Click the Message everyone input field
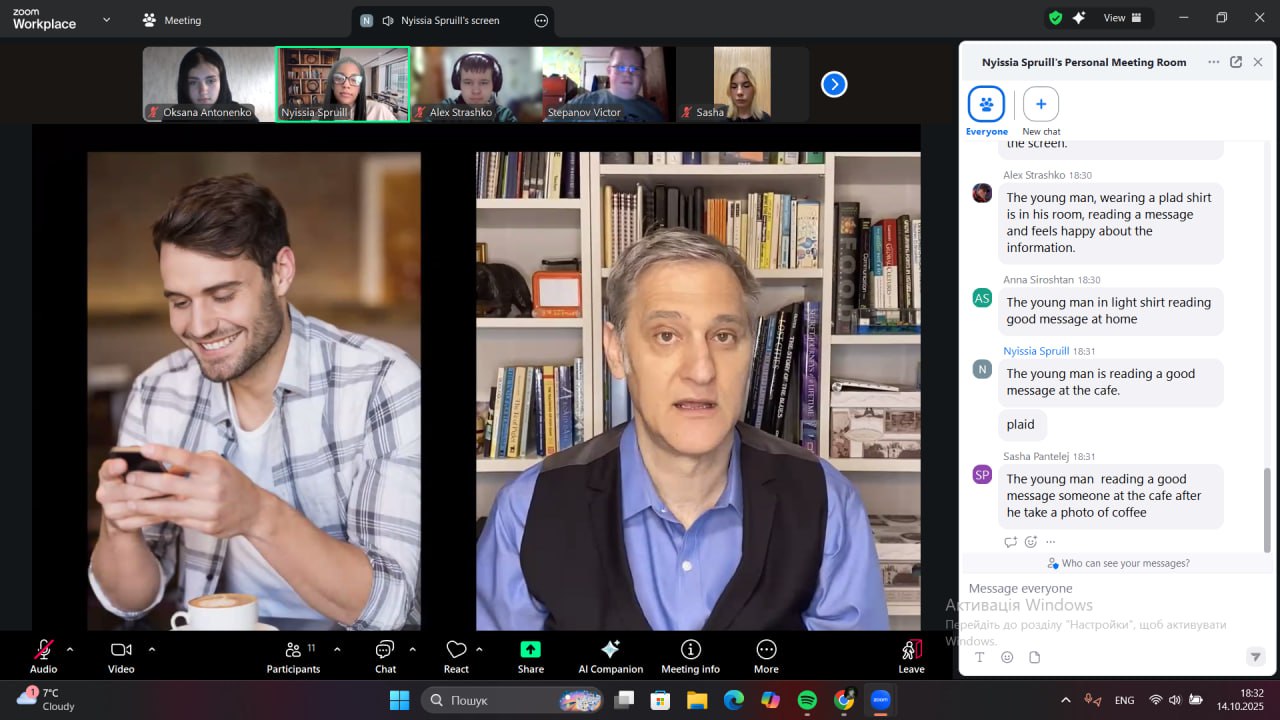The width and height of the screenshot is (1280, 720). 1100,589
